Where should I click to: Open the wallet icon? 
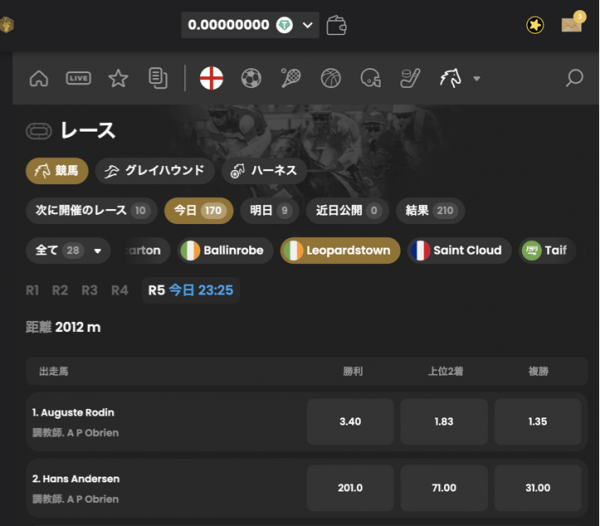tap(336, 25)
